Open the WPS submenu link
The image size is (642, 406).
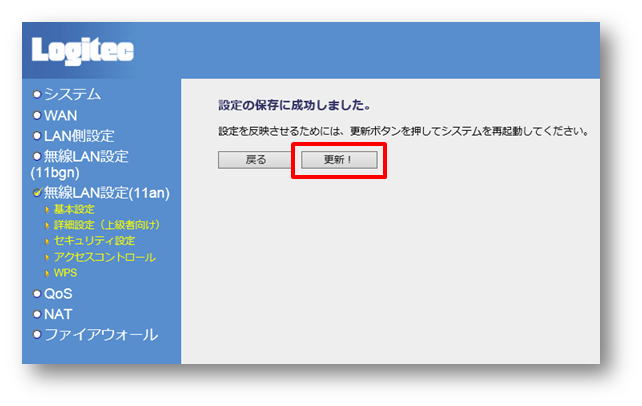point(66,273)
